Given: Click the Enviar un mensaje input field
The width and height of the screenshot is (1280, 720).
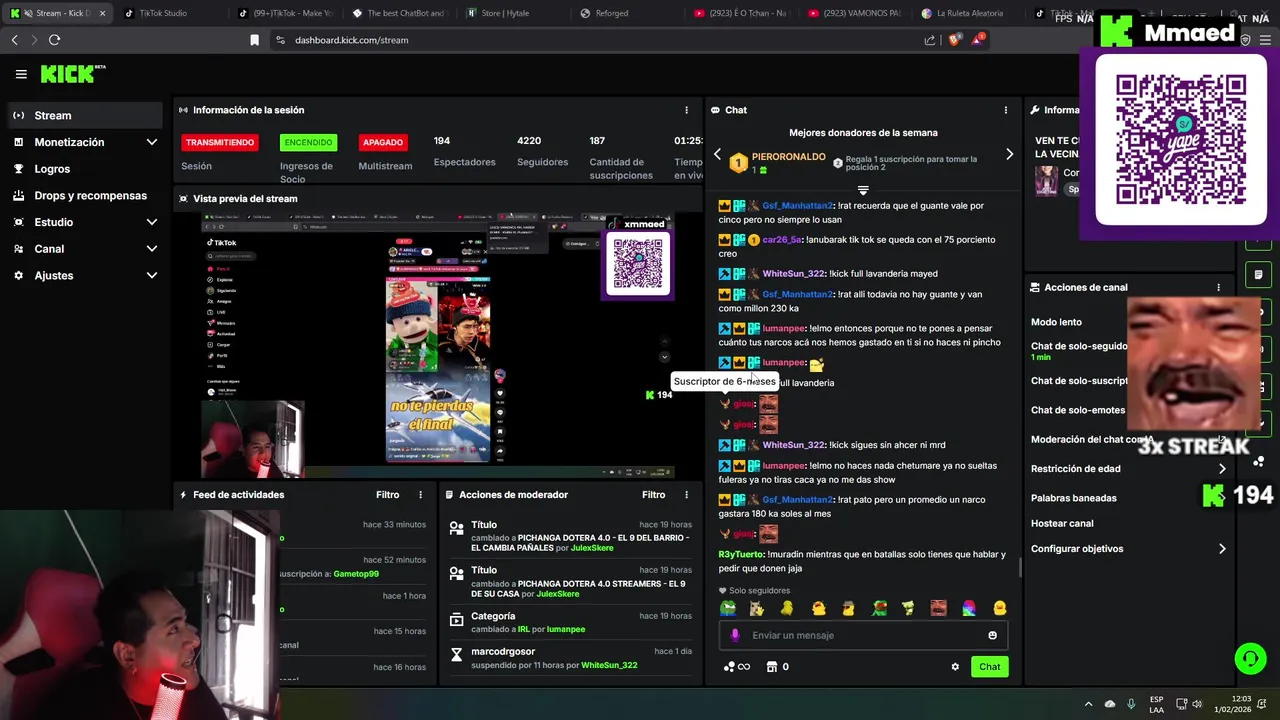Looking at the screenshot, I should [x=863, y=635].
